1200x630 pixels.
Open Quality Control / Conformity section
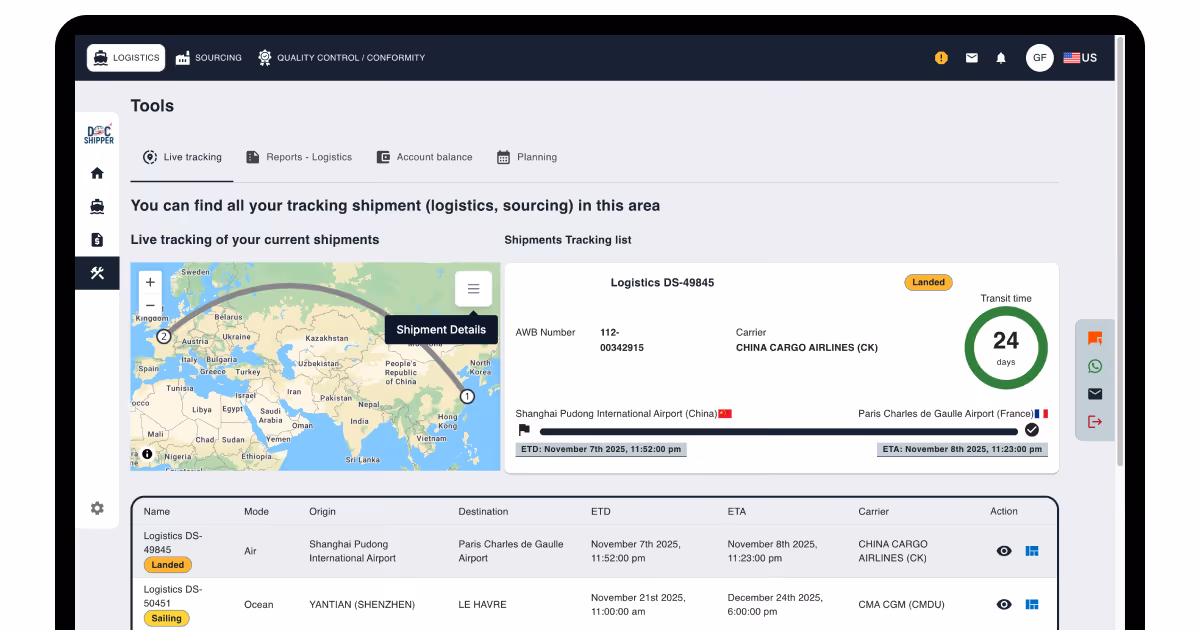coord(341,58)
